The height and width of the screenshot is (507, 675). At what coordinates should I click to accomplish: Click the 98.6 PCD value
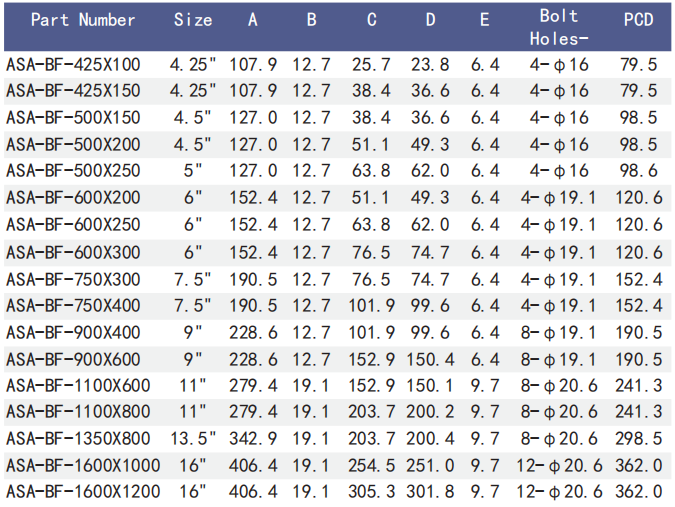click(639, 170)
